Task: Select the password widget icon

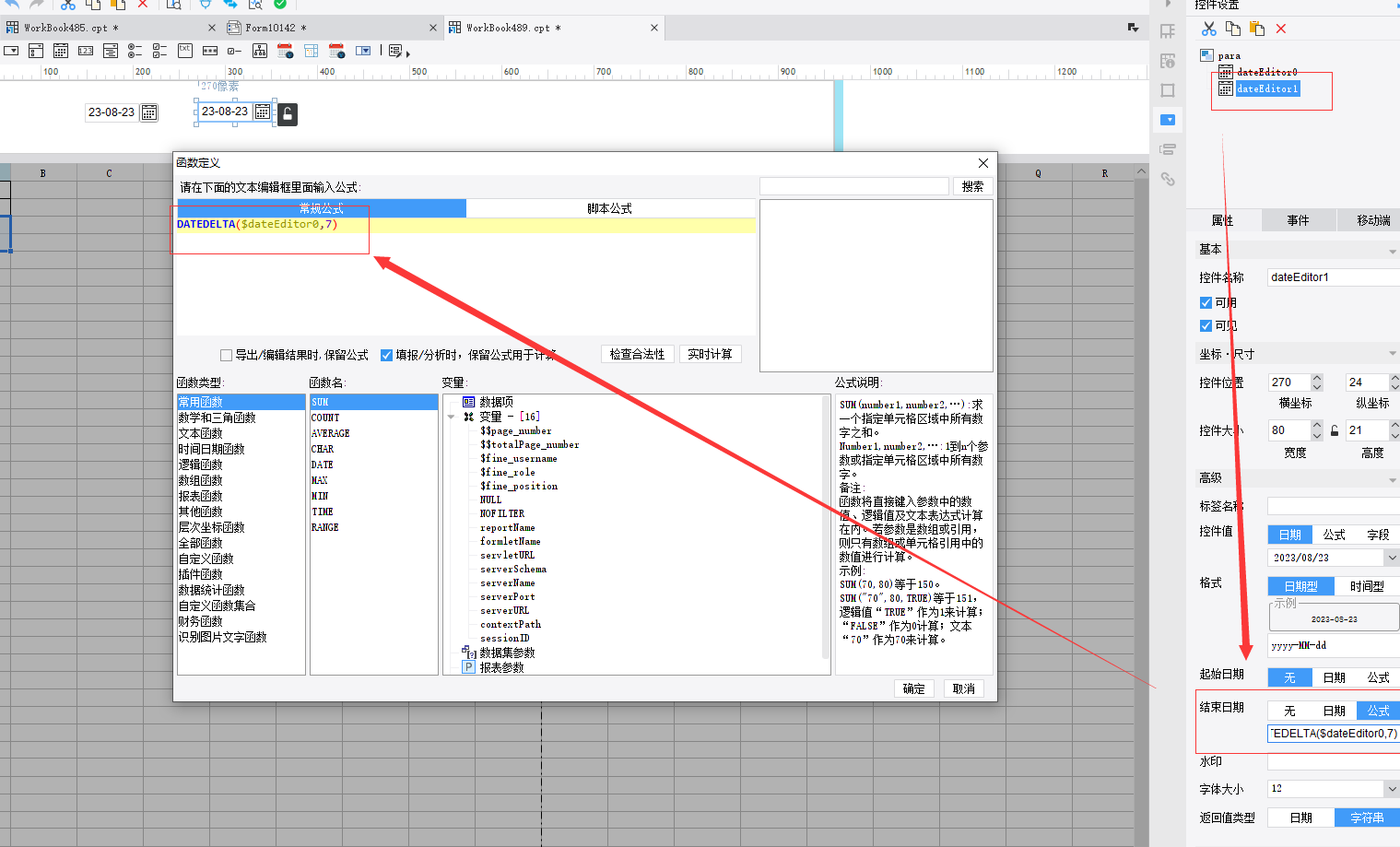Action: (x=210, y=51)
